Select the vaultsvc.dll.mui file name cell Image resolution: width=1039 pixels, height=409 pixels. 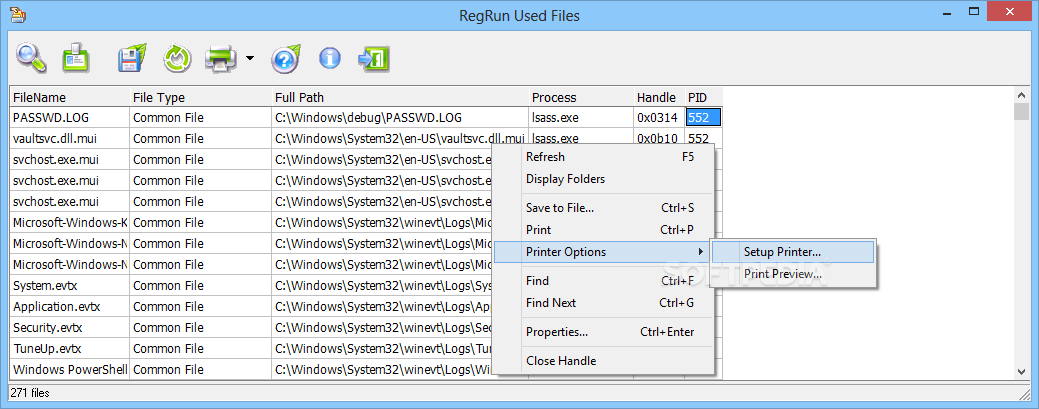70,139
